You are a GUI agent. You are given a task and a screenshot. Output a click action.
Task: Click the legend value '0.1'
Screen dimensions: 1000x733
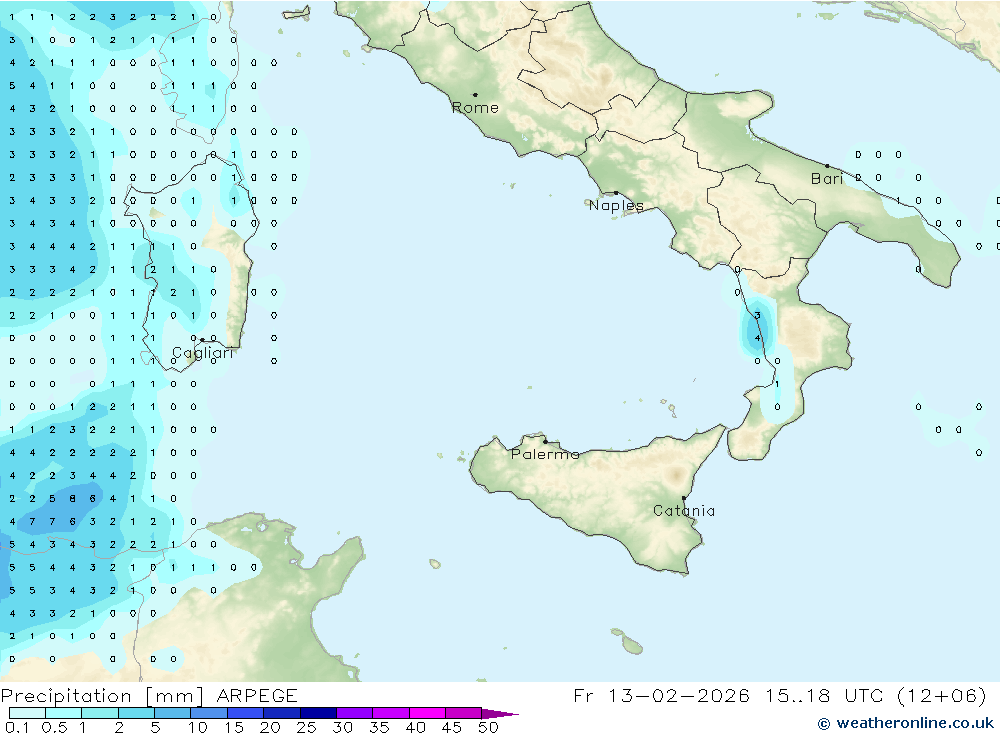tap(16, 727)
